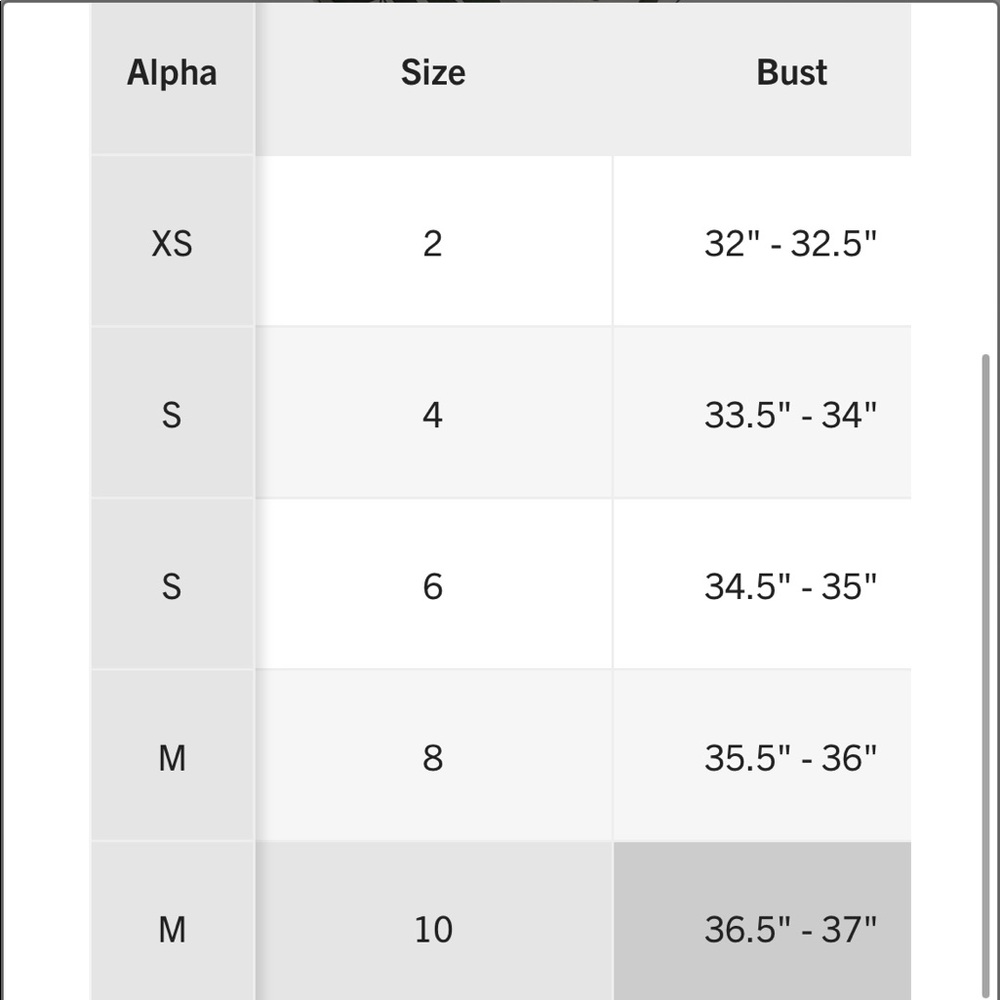Select bust 35.5" - 36" cell
Viewport: 1000px width, 1000px height.
[762, 756]
